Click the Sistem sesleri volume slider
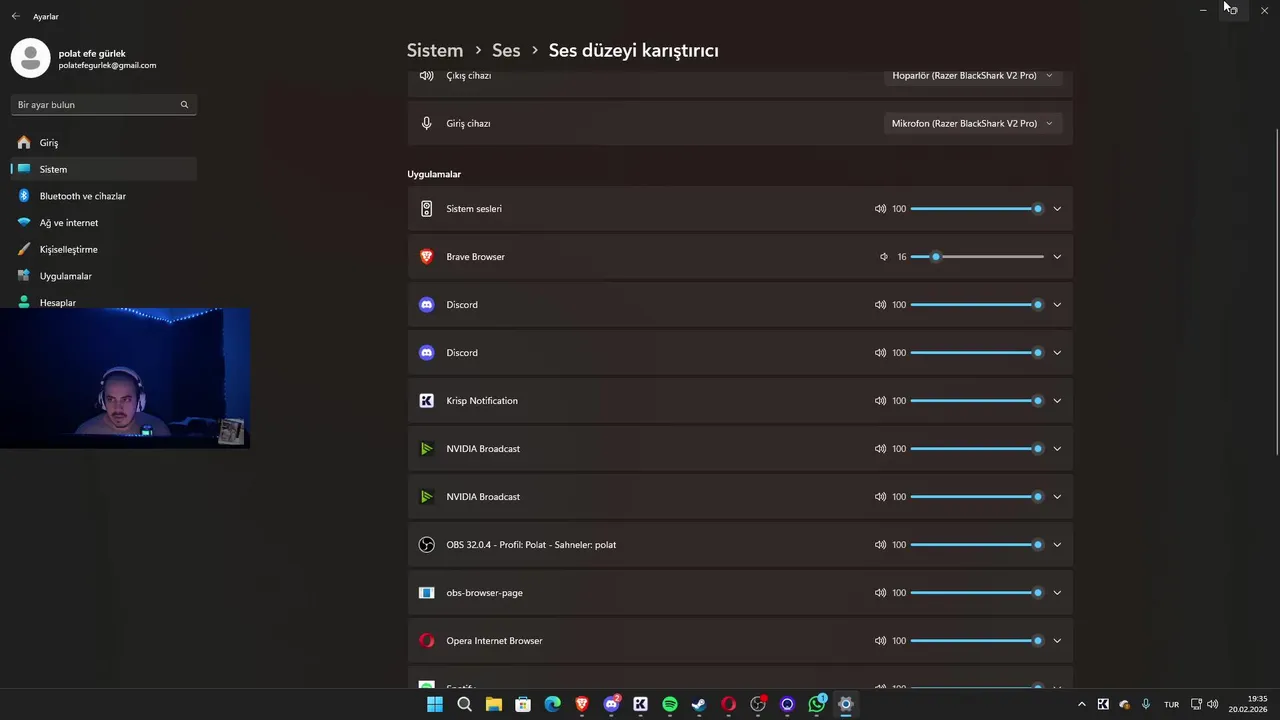The width and height of the screenshot is (1280, 720). tap(977, 209)
